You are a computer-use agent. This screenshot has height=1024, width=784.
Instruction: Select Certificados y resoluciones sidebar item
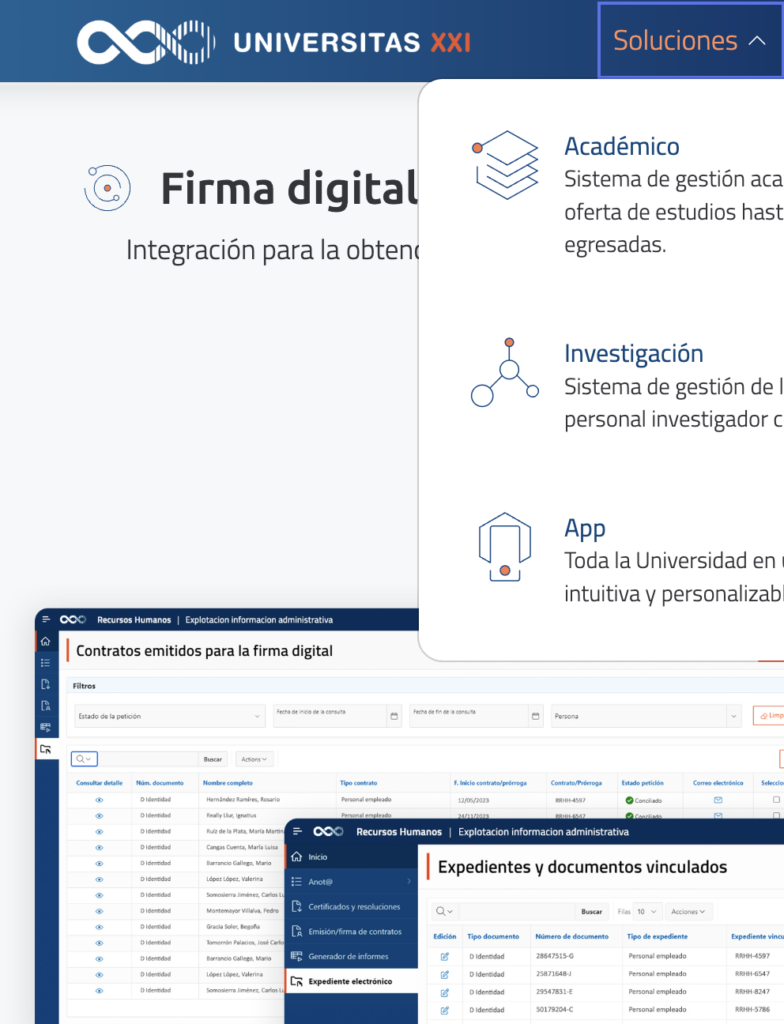point(351,906)
